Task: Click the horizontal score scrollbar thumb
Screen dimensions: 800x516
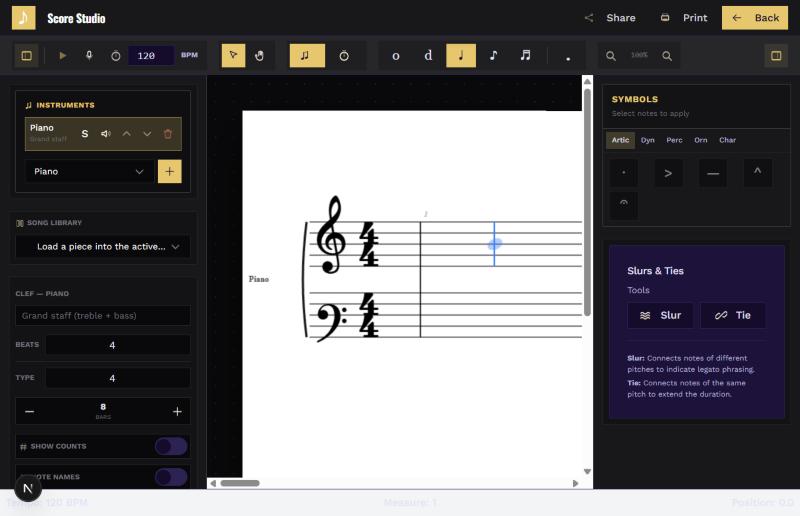Action: [240, 483]
